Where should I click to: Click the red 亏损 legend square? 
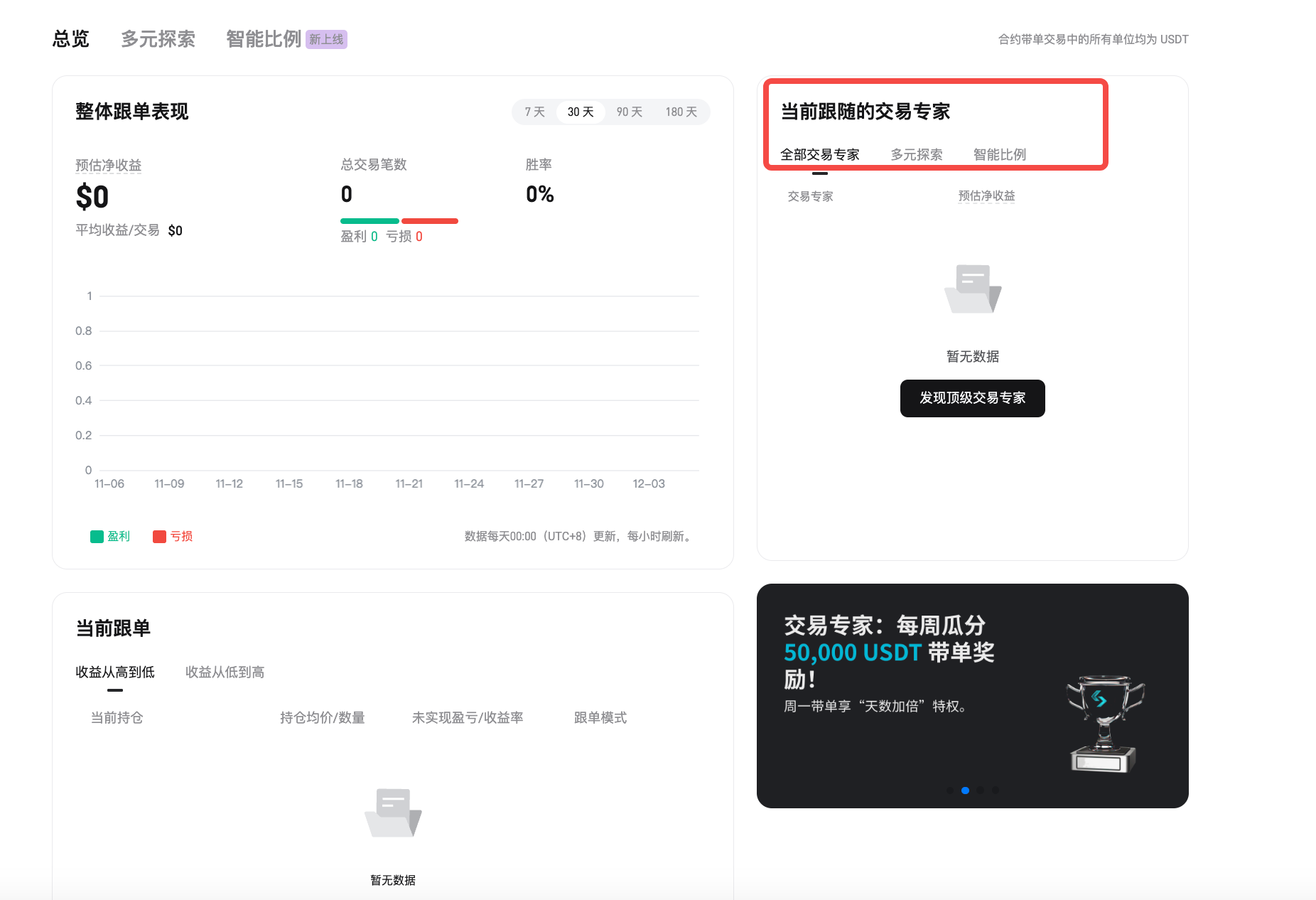[x=160, y=536]
